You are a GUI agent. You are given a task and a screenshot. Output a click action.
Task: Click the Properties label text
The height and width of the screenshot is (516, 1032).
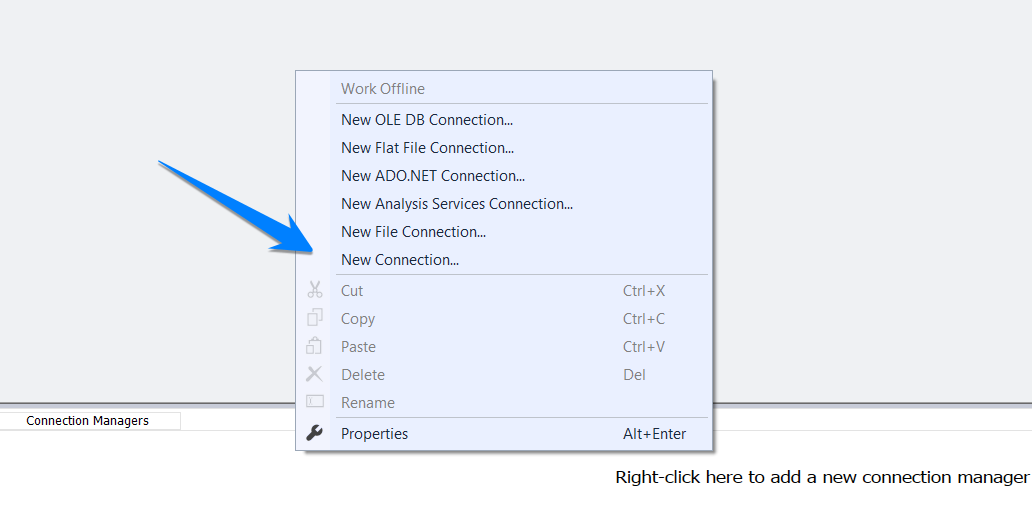375,434
